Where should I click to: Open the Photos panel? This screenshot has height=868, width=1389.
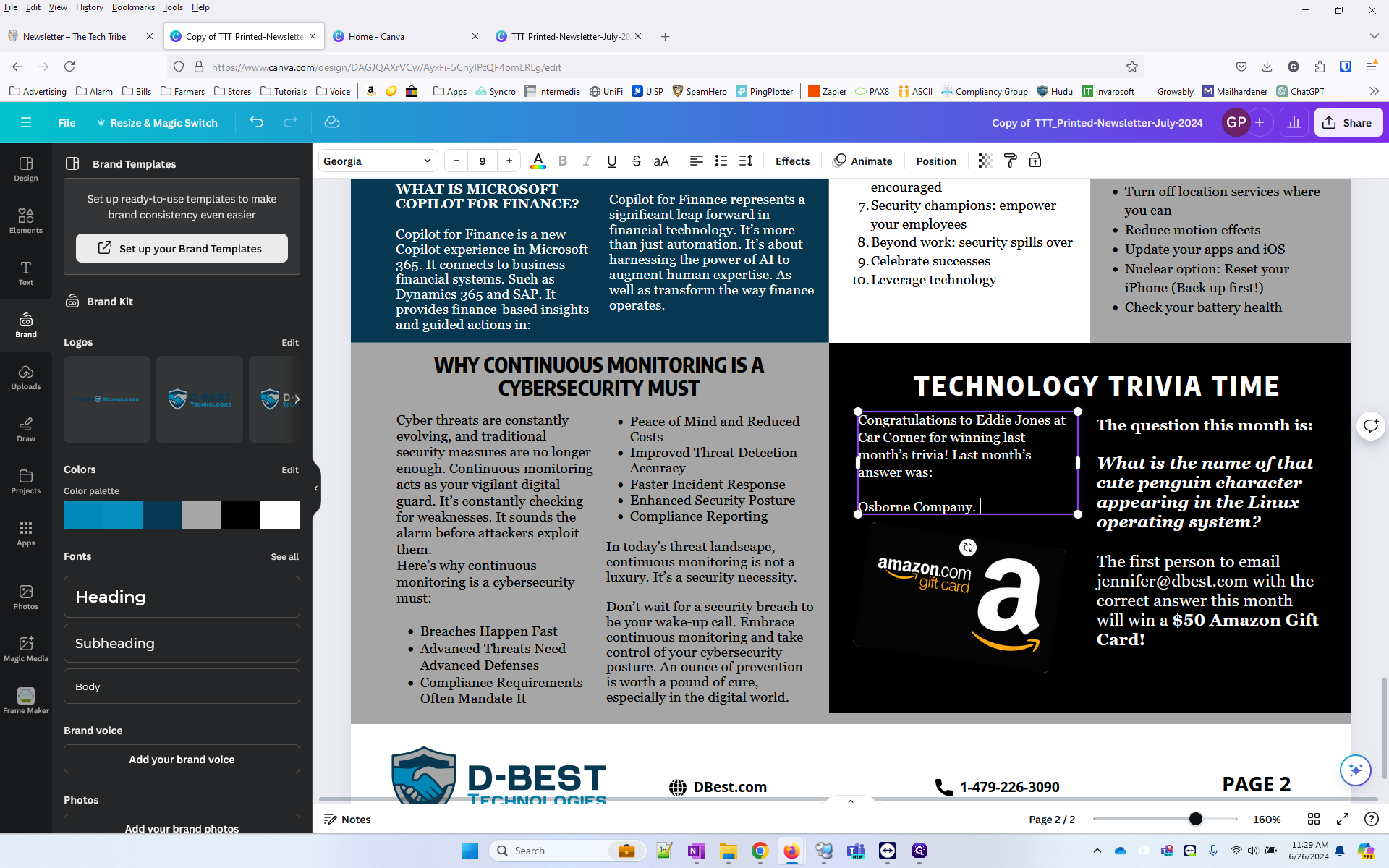tap(26, 597)
